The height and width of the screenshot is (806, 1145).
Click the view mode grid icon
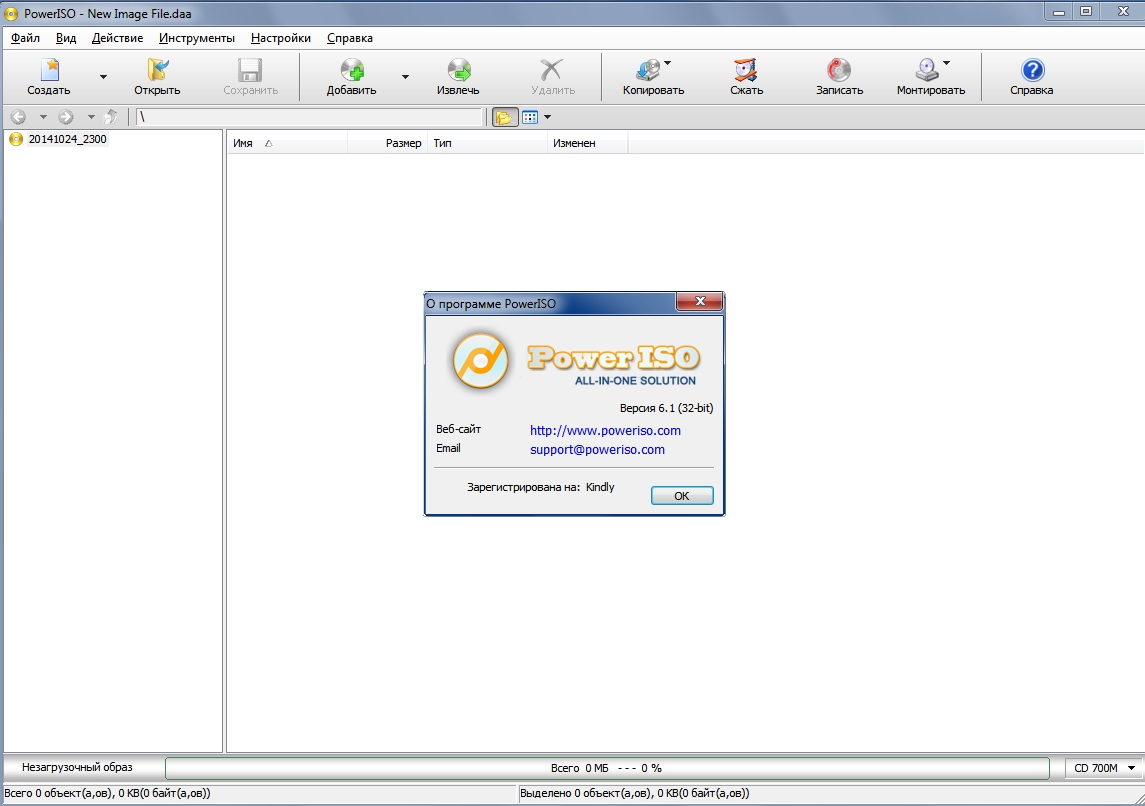click(x=530, y=117)
